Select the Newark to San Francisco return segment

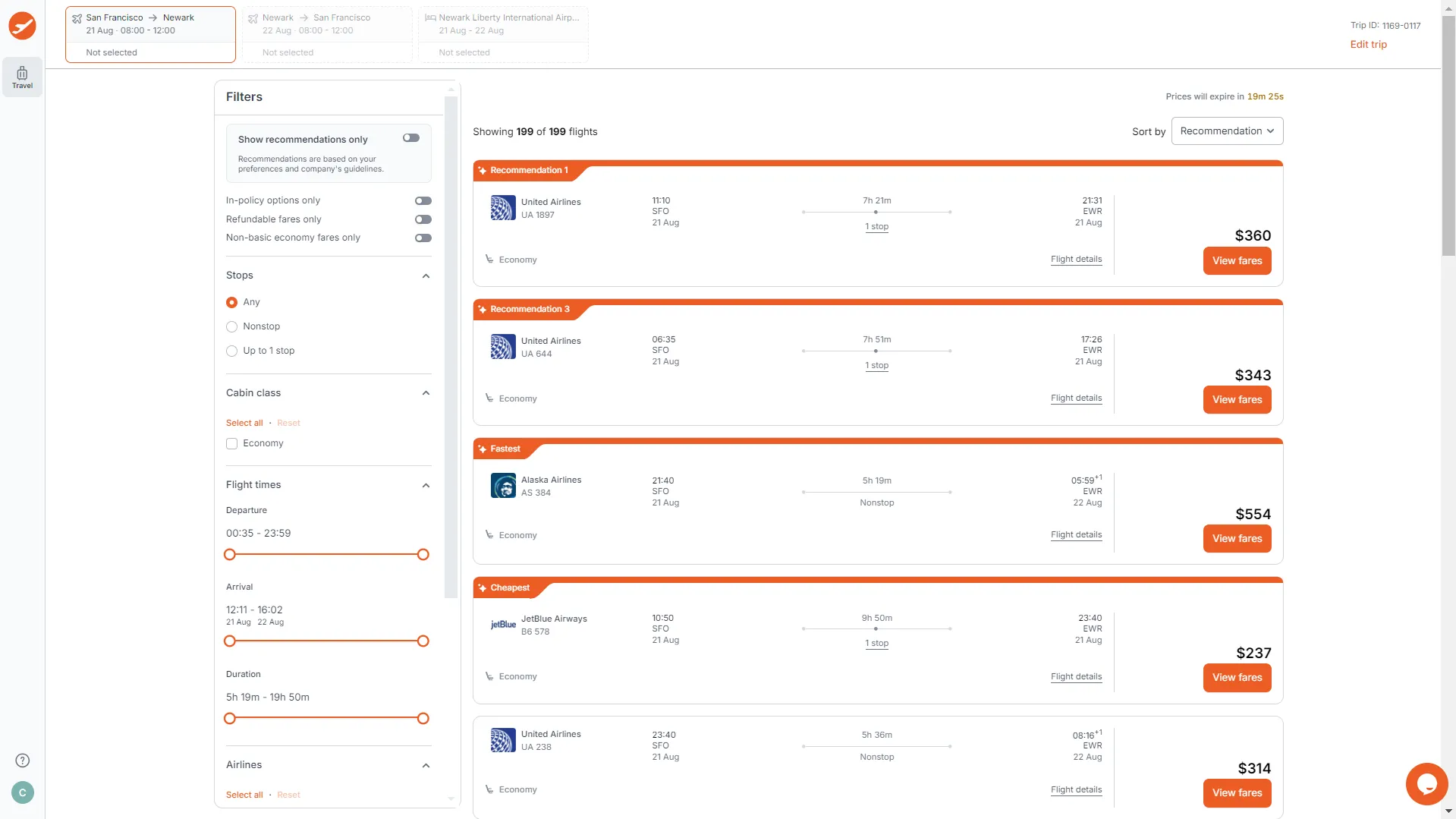tap(326, 33)
